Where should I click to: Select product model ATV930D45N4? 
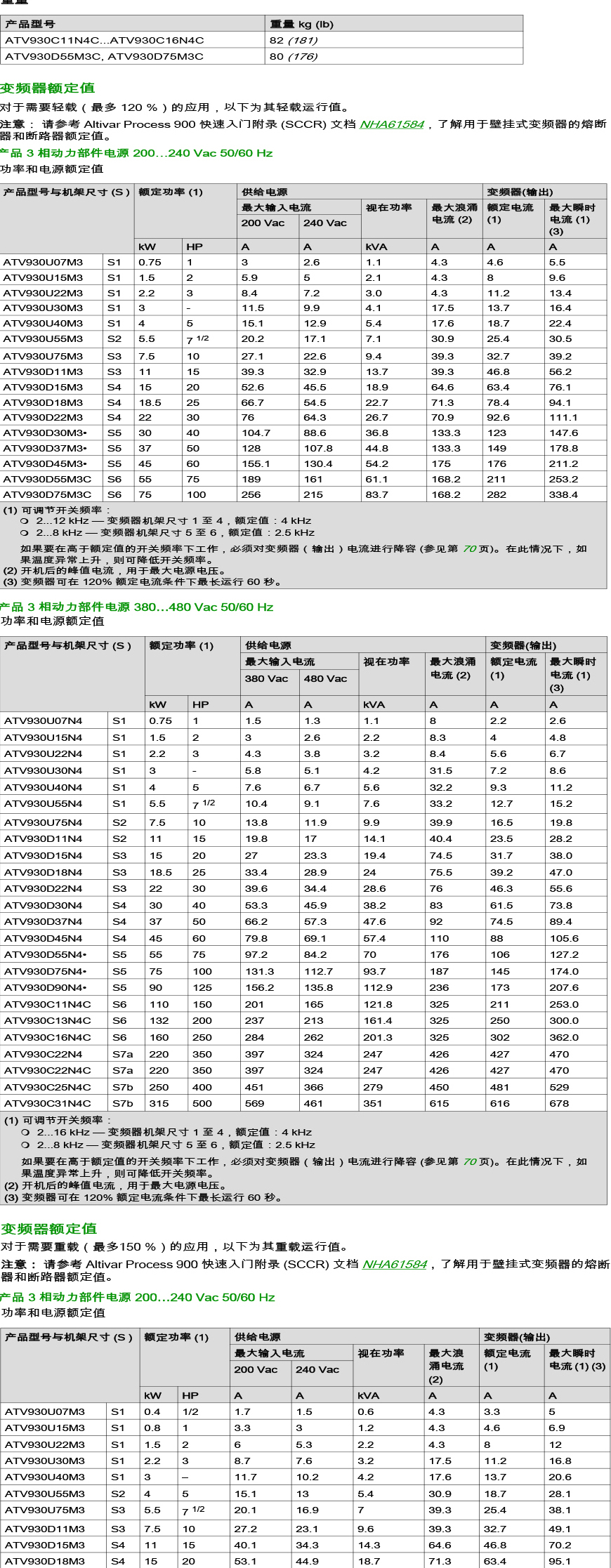point(44,938)
